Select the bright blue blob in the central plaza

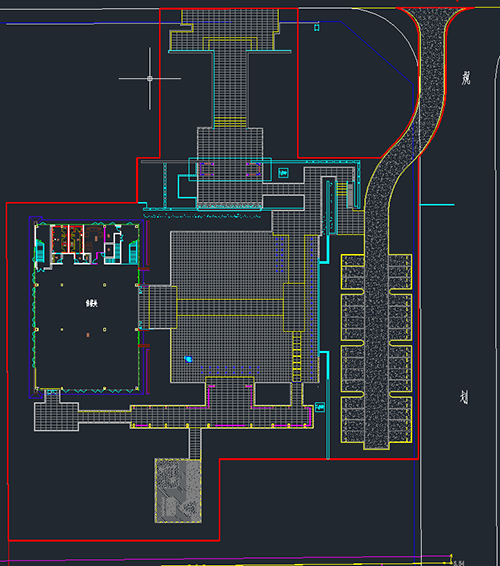(188, 359)
